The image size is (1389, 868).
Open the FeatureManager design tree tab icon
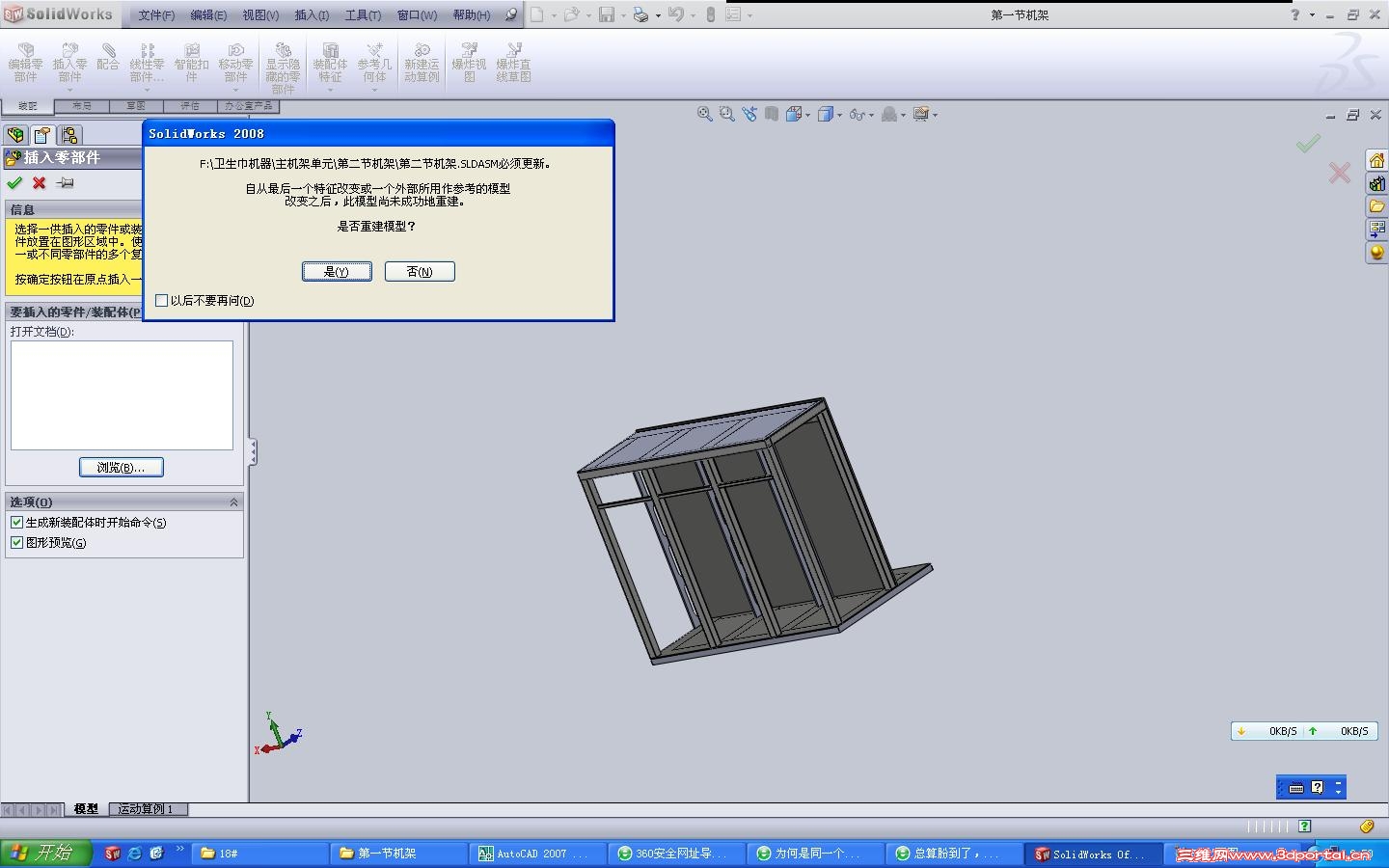tap(15, 135)
